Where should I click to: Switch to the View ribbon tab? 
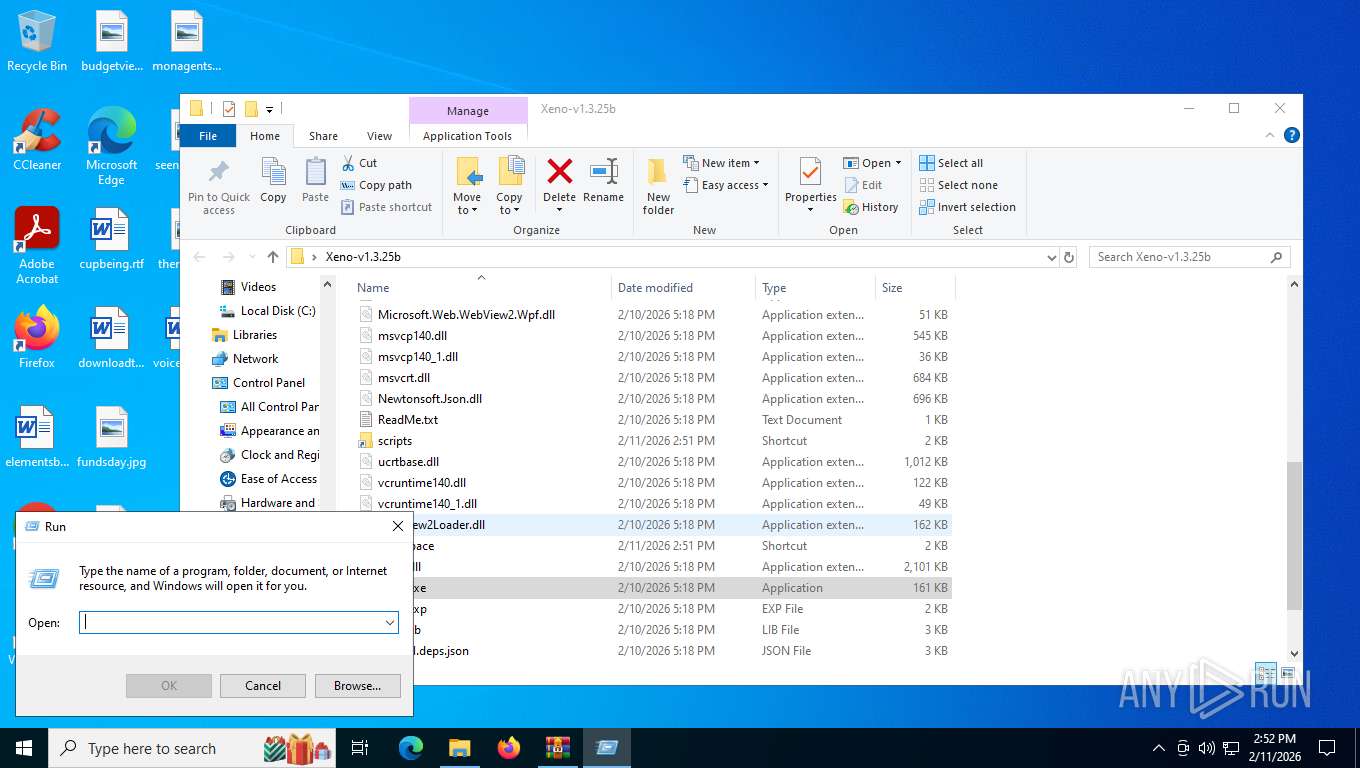coord(379,136)
